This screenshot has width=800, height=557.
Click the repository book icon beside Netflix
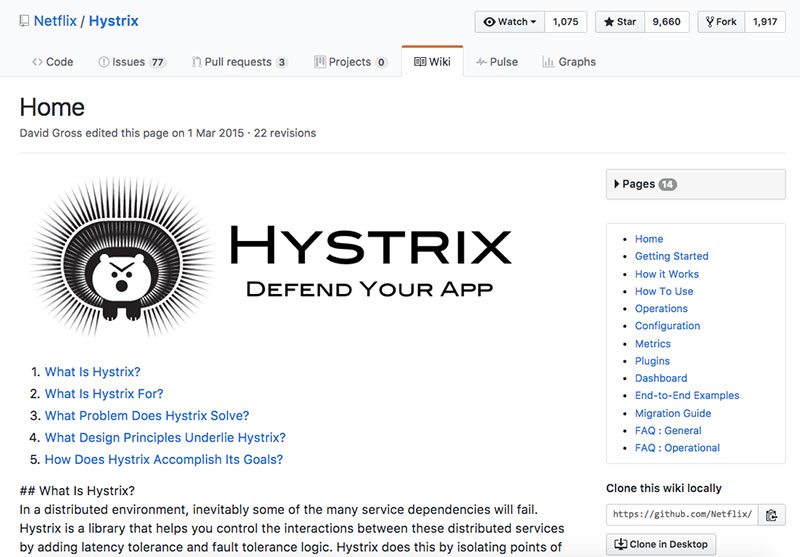coord(24,21)
